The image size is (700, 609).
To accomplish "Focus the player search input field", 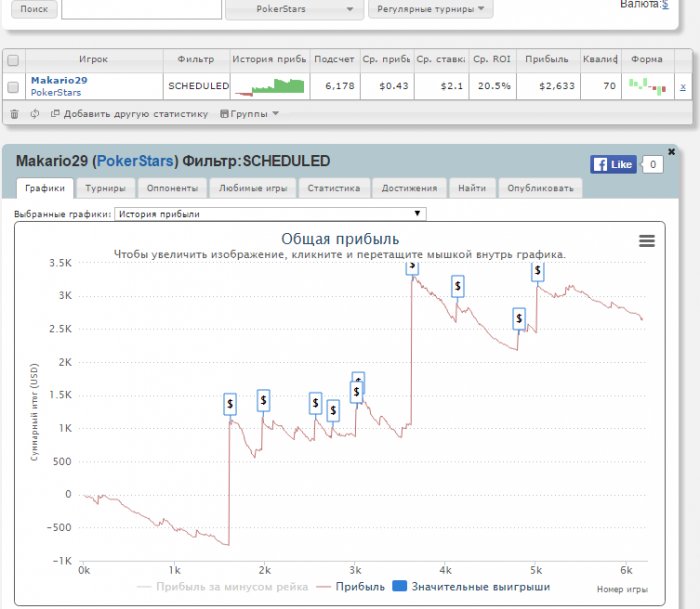I will click(142, 9).
